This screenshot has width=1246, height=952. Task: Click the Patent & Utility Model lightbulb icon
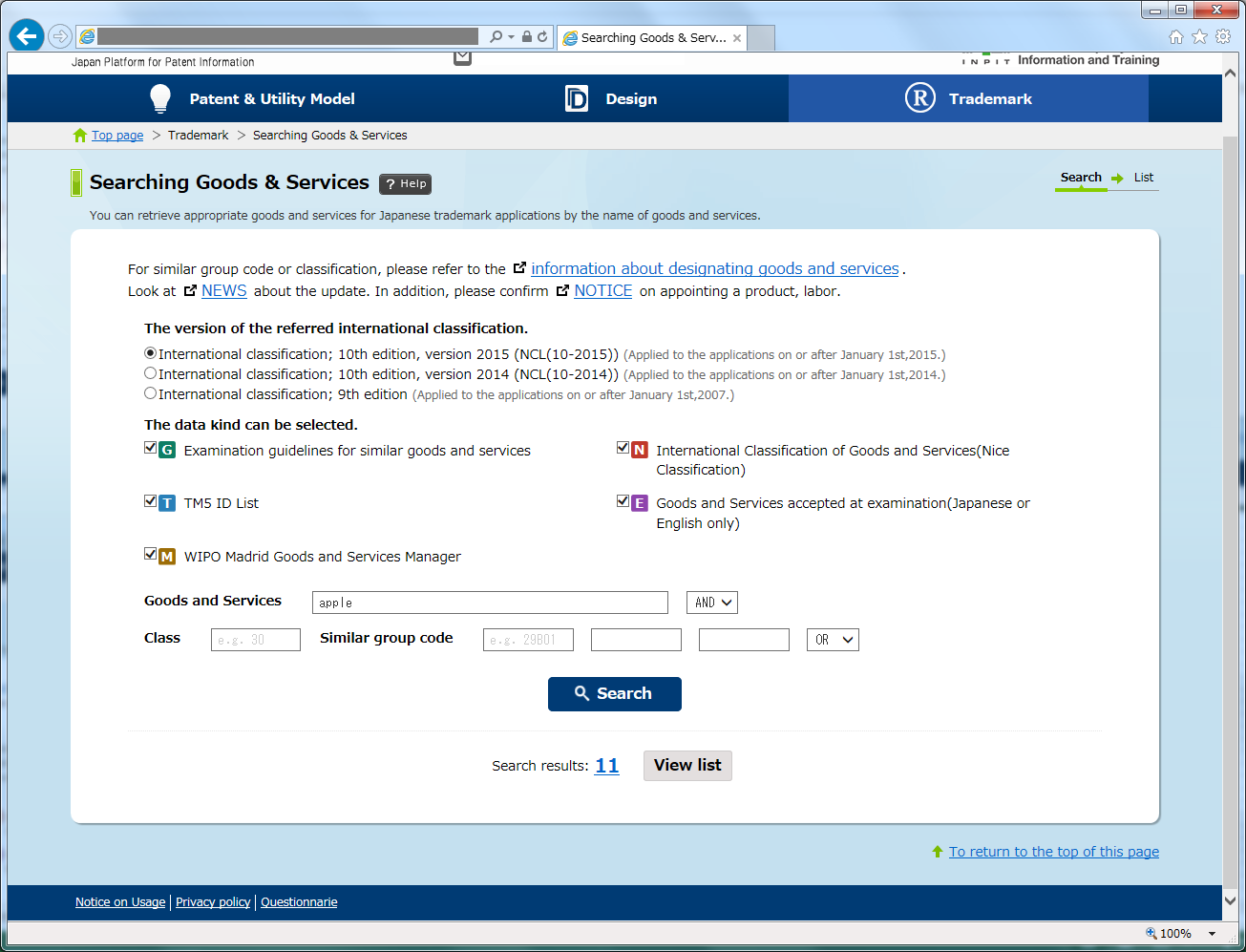click(159, 98)
